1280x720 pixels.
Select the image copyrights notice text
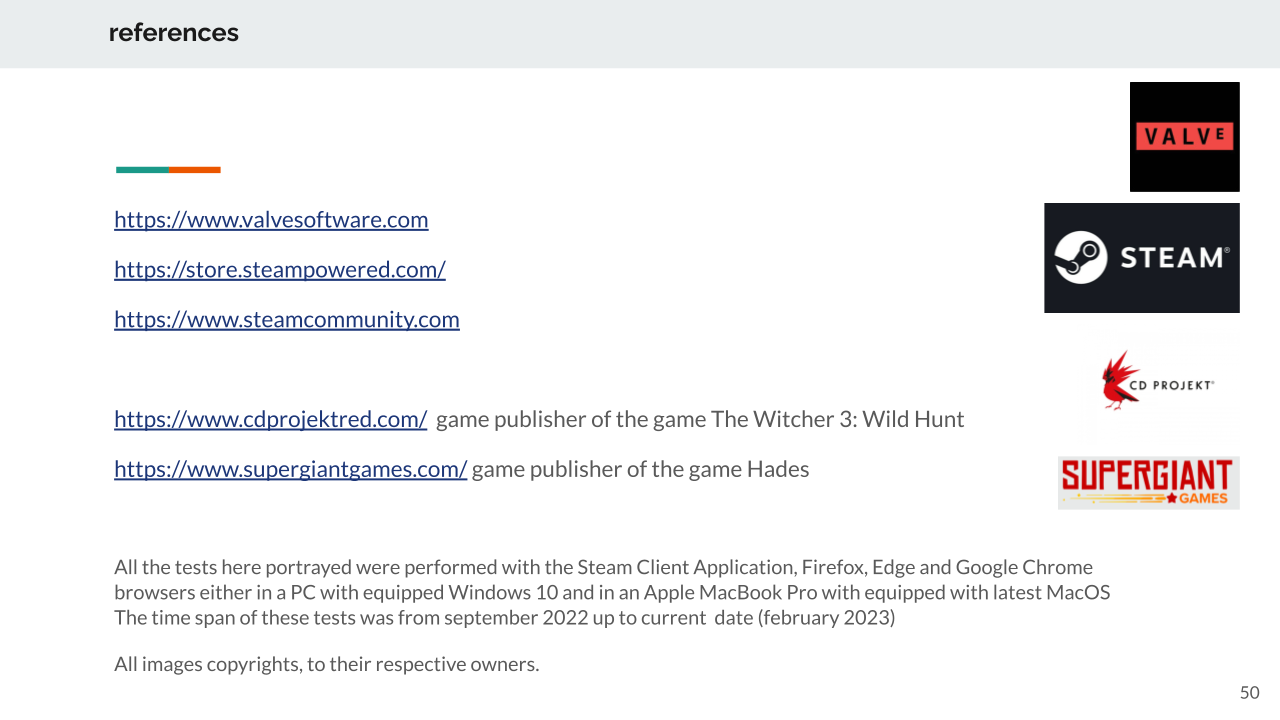[x=326, y=664]
